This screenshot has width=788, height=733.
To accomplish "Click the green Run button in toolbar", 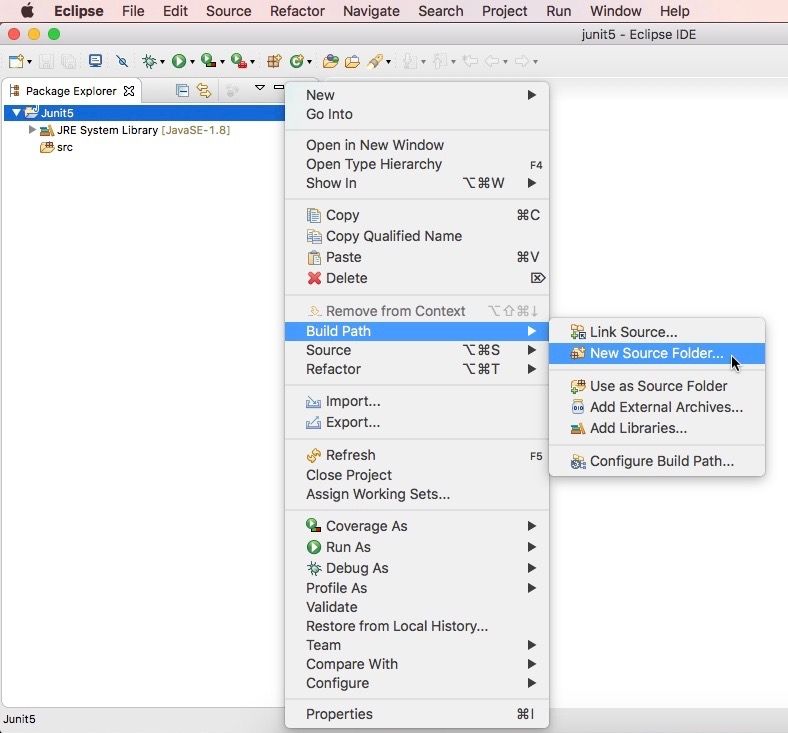I will (x=178, y=61).
